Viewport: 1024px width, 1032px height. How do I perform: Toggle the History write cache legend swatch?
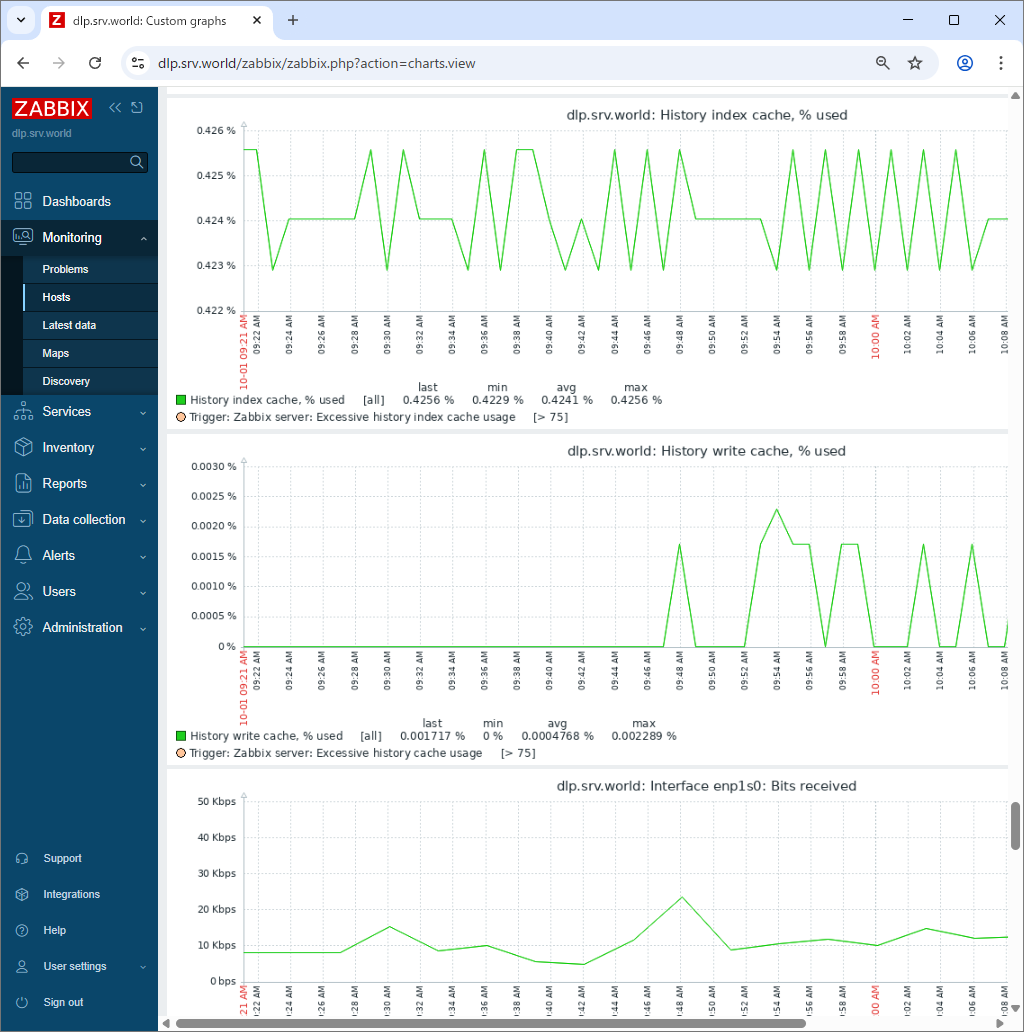(x=182, y=735)
